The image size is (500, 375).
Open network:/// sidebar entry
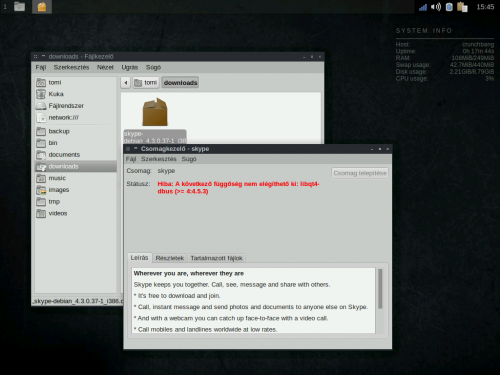click(76, 117)
